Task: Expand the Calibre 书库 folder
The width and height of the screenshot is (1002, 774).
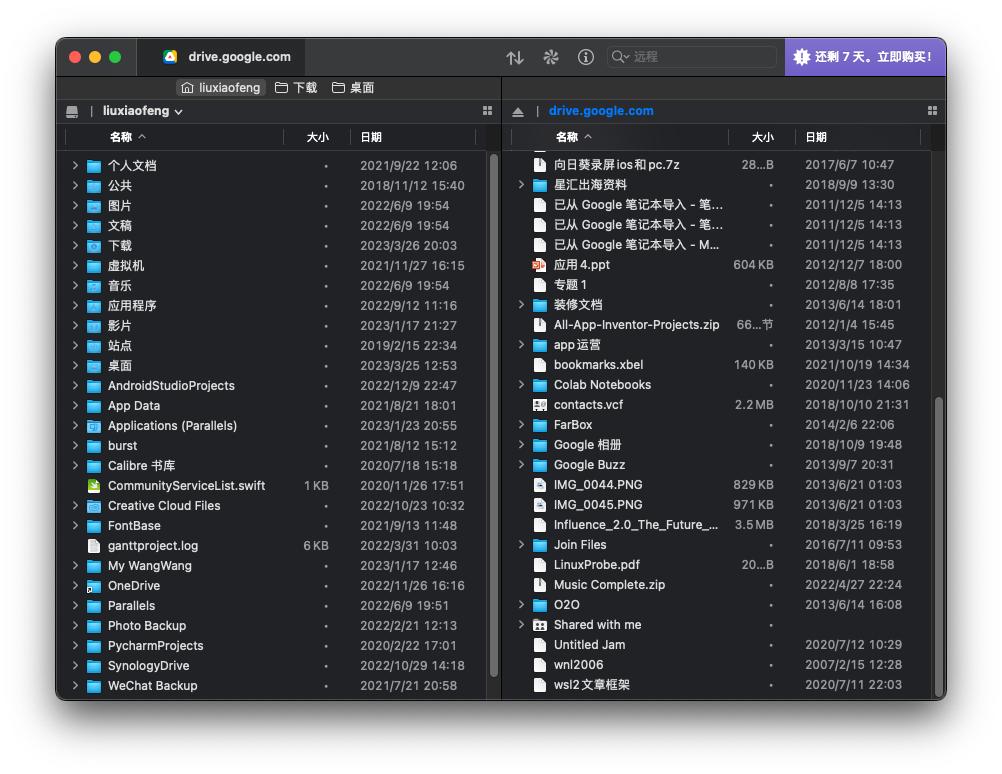Action: (x=75, y=465)
